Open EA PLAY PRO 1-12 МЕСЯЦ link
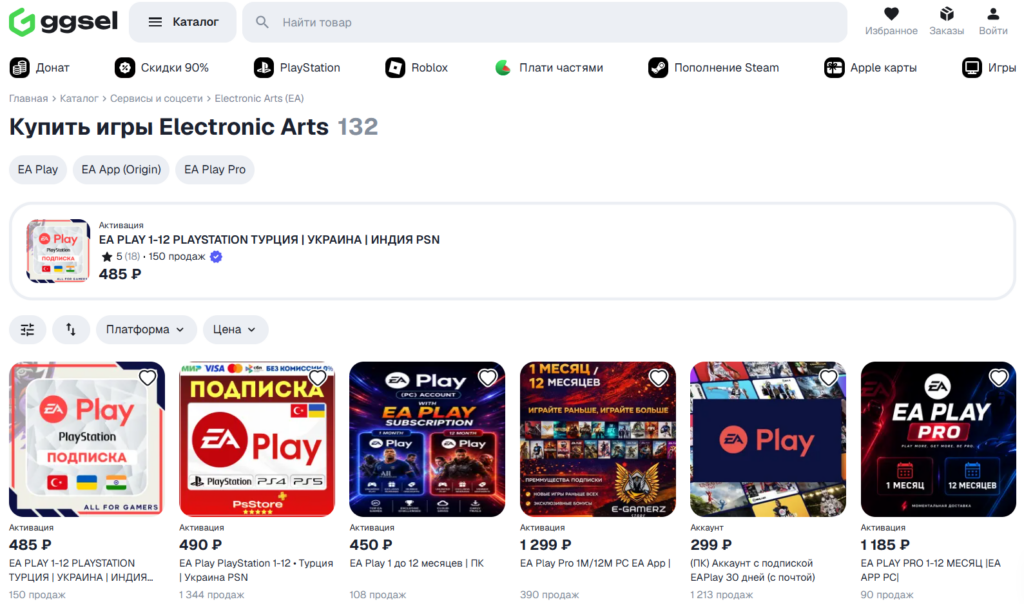Viewport: 1024px width, 604px height. pos(931,570)
